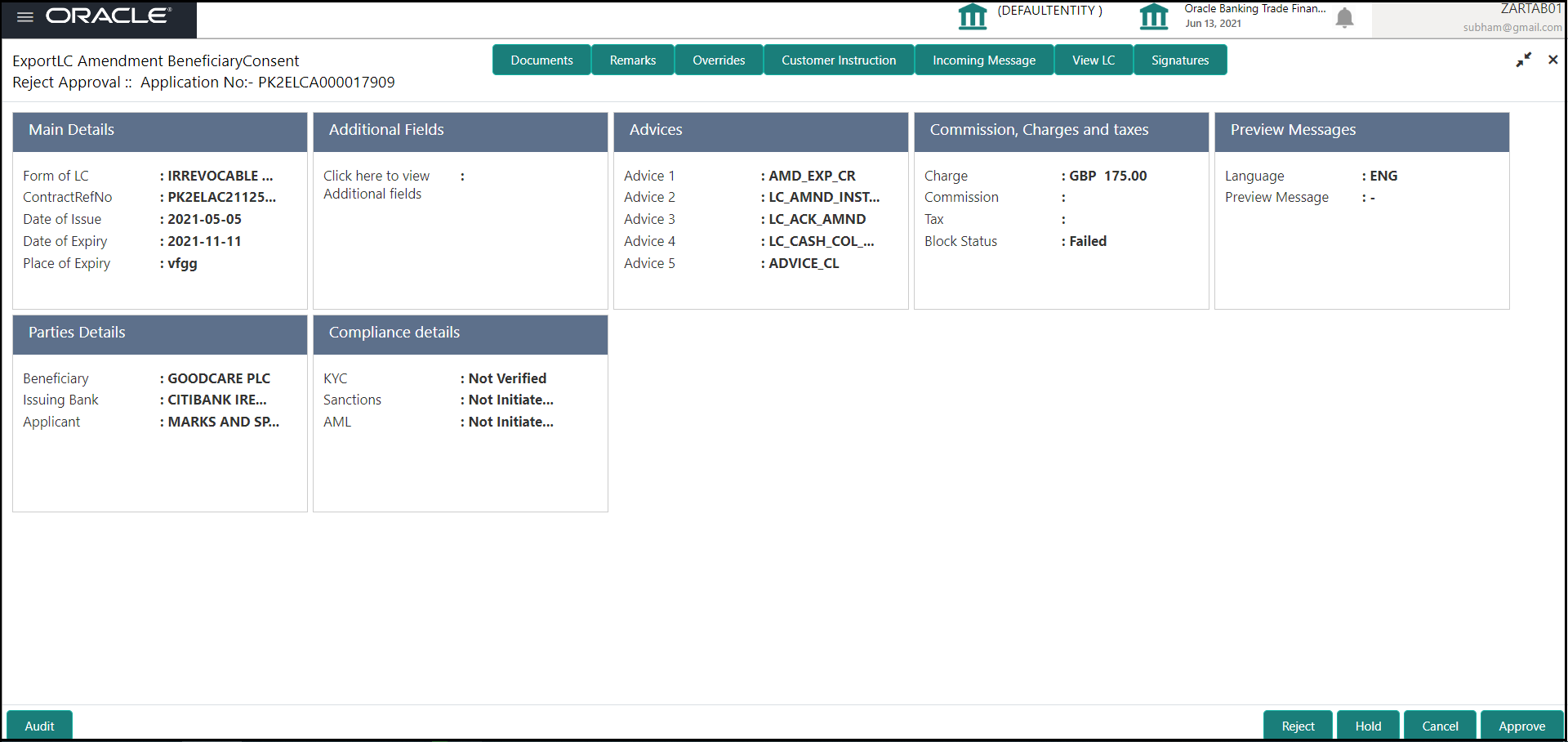Click the notification bell icon
Viewport: 1568px width, 742px height.
tap(1344, 17)
